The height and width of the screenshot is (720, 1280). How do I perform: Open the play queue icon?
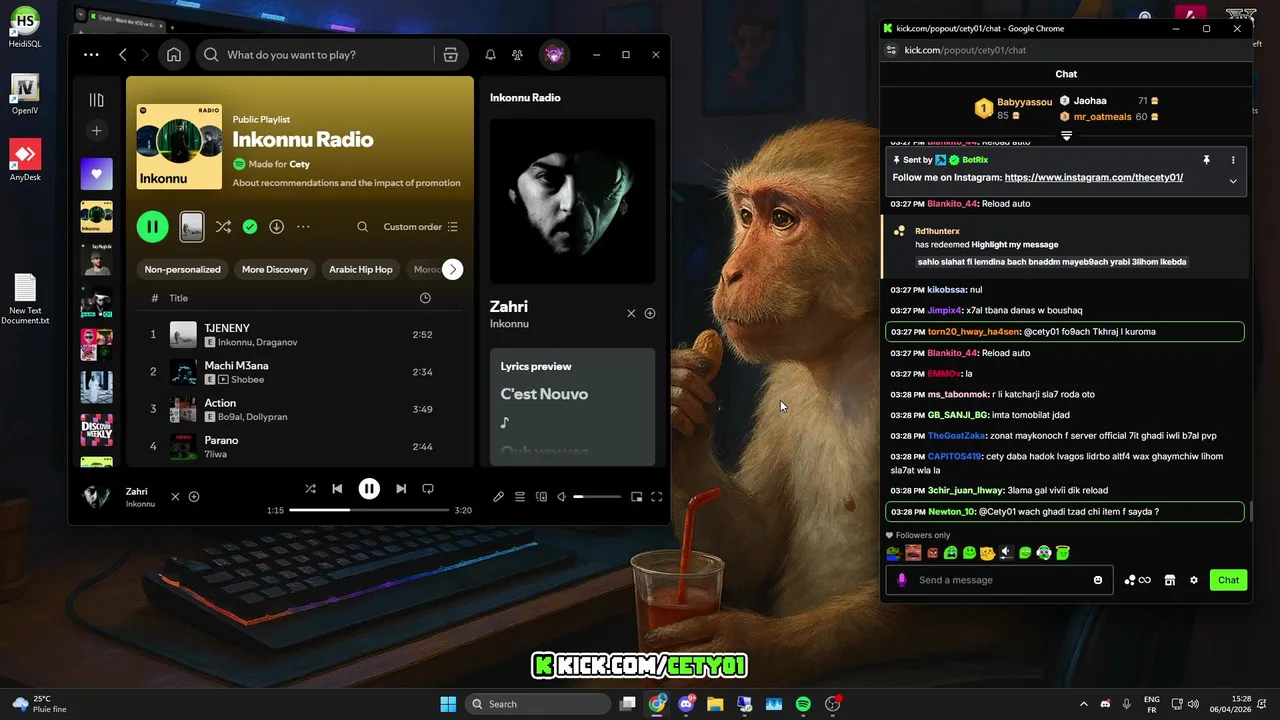pos(520,496)
